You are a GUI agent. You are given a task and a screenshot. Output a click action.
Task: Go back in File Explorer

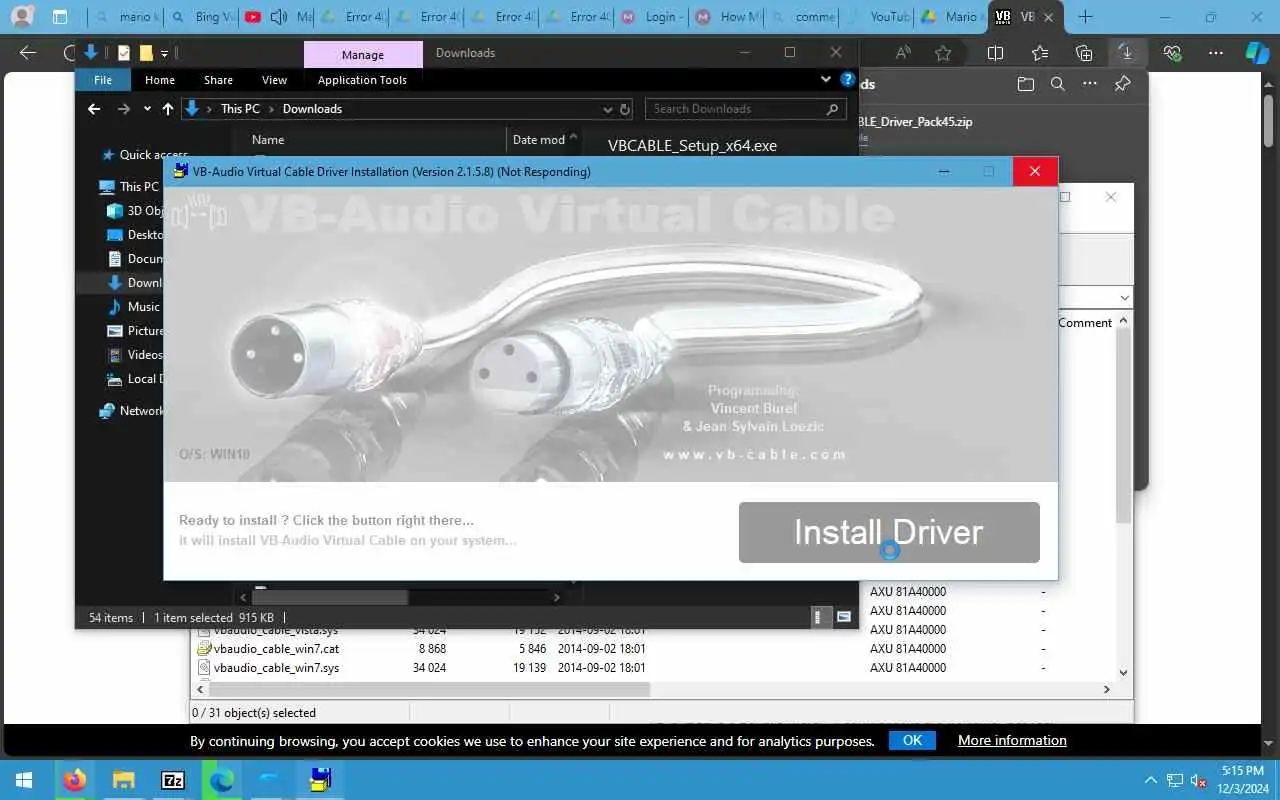pos(94,109)
